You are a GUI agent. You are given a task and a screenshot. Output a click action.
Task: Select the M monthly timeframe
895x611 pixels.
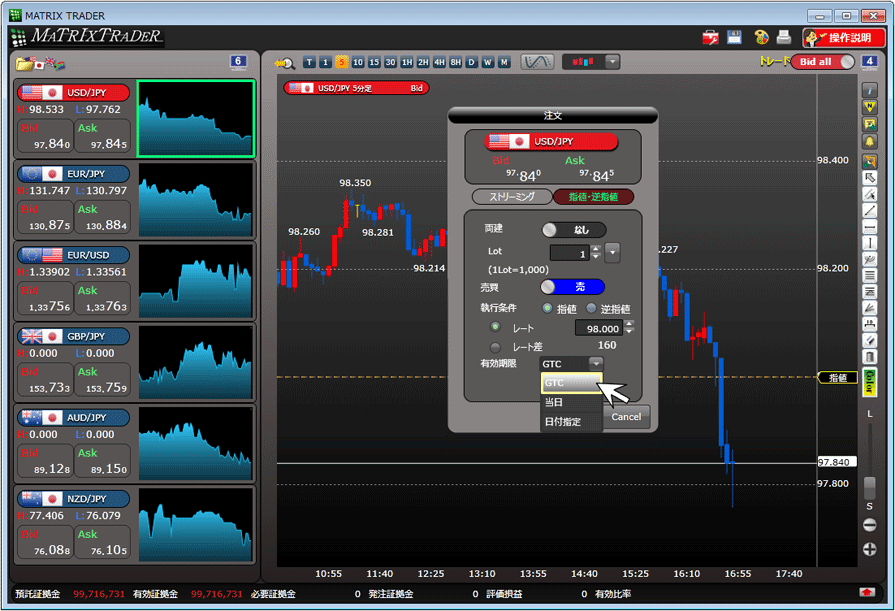click(x=504, y=62)
